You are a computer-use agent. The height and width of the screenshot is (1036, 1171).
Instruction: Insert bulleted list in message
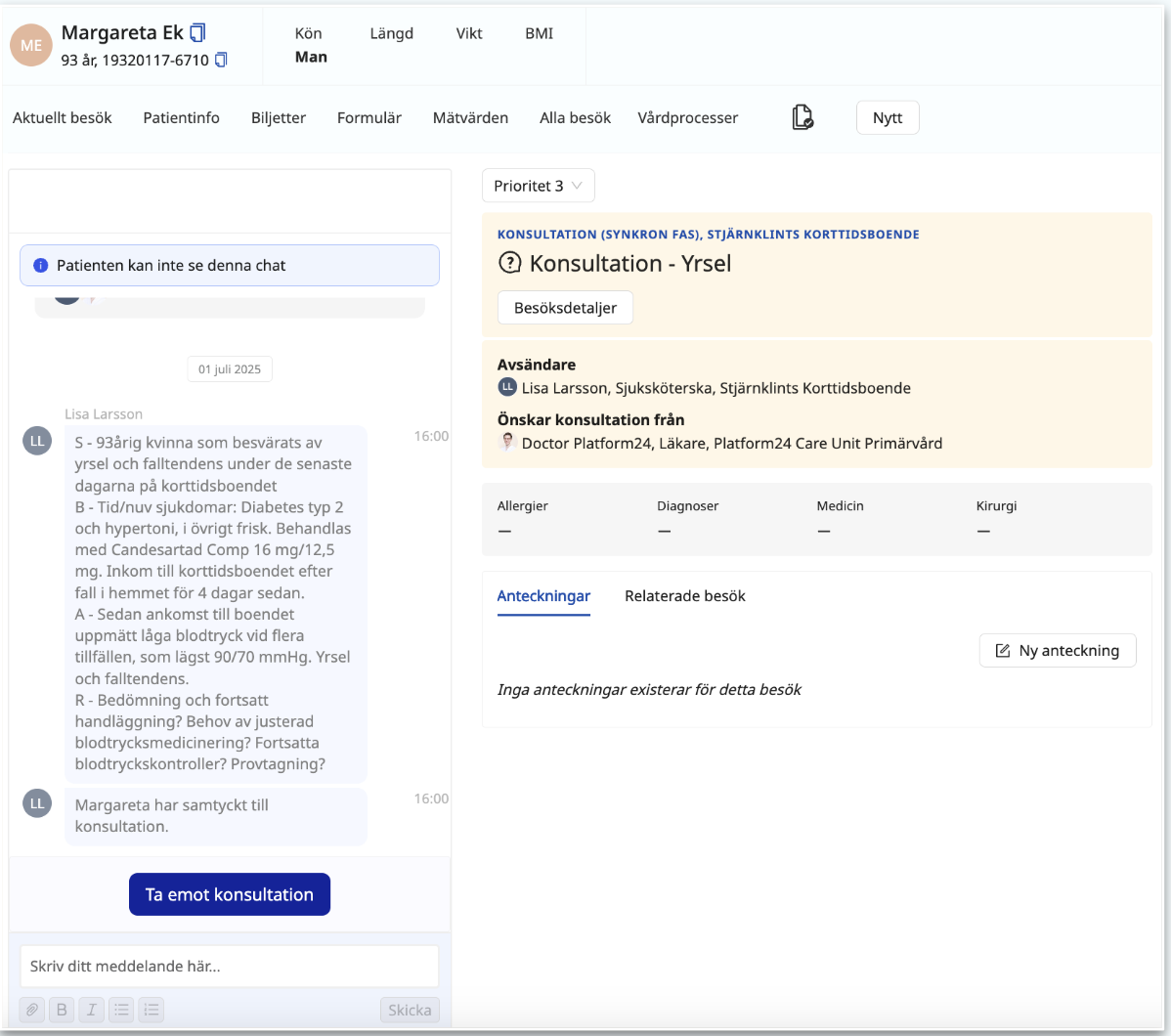tap(122, 1010)
